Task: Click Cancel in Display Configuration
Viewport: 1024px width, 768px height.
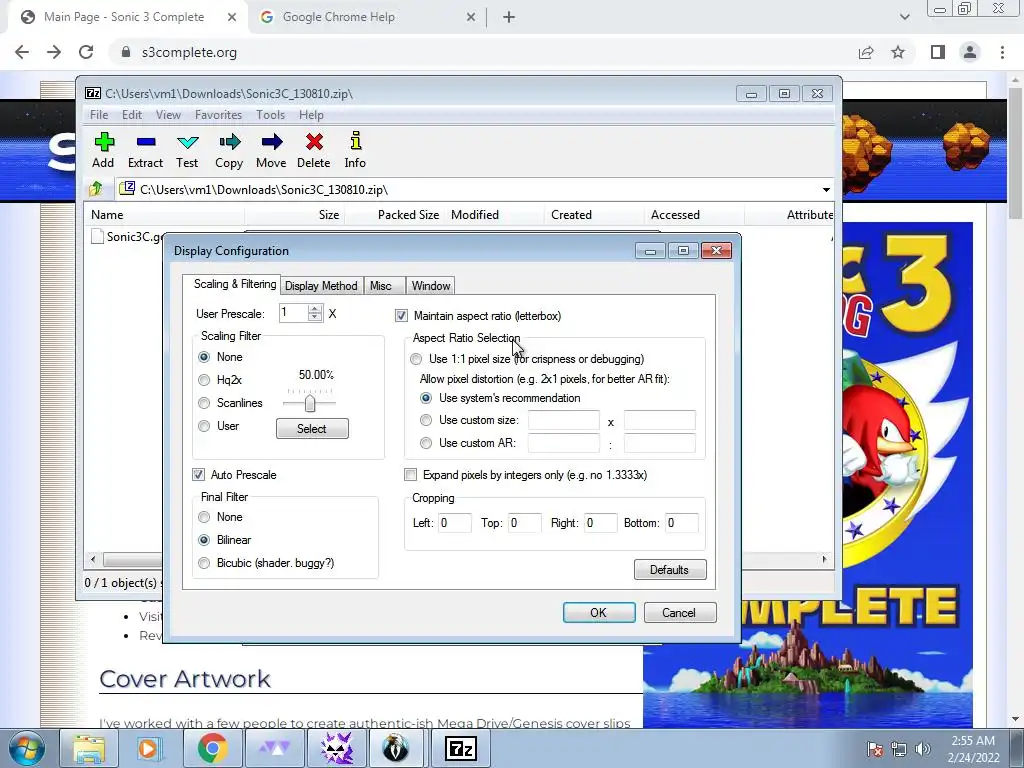Action: [x=679, y=613]
